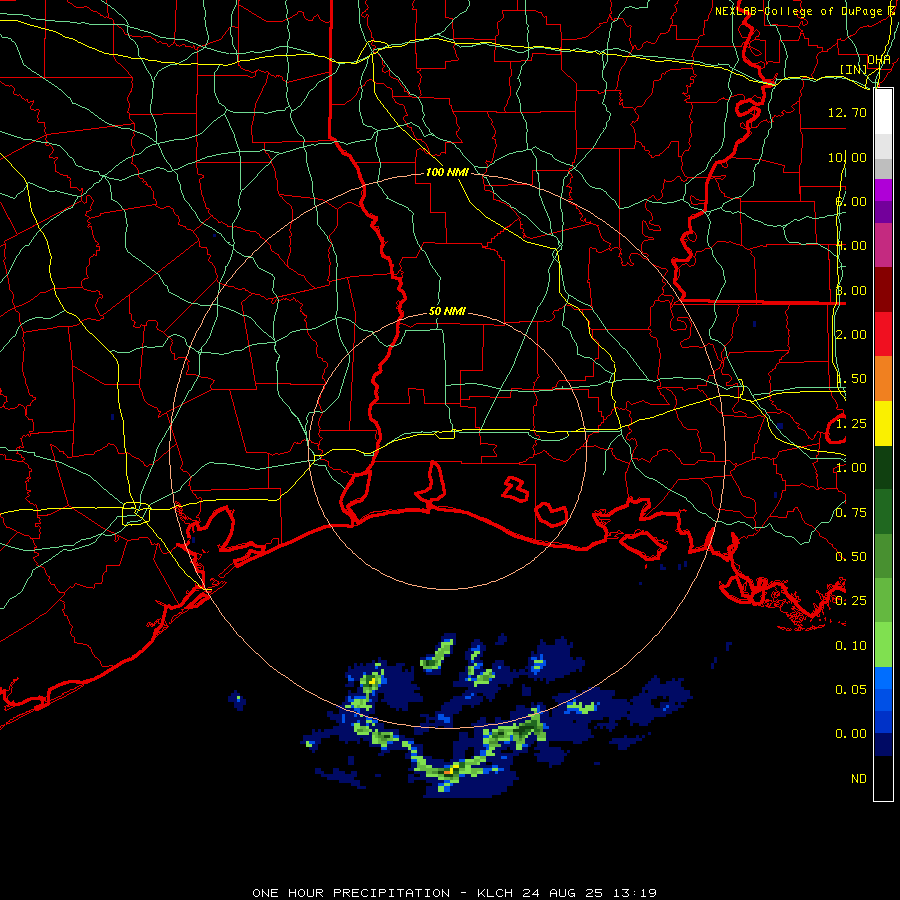Screen dimensions: 900x900
Task: Click the '50 NMI' range ring label
Action: tap(447, 311)
